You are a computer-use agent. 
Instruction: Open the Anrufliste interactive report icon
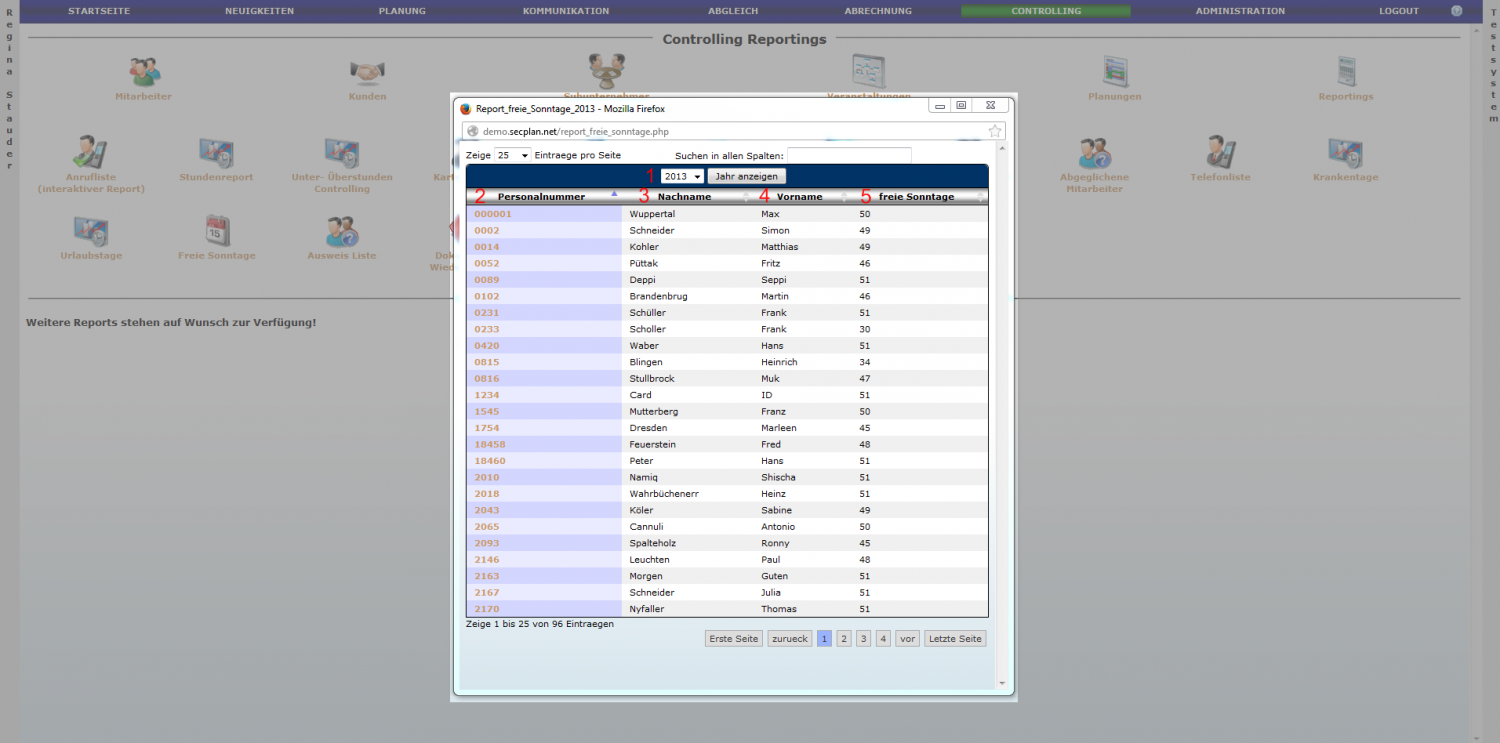(91, 152)
